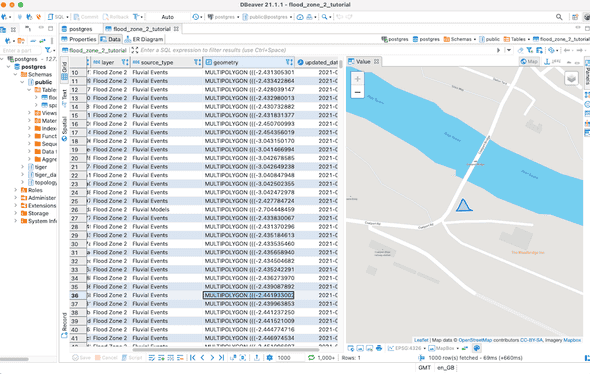The width and height of the screenshot is (590, 374).
Task: Click the custom filters funnel icon
Action: pos(530,50)
